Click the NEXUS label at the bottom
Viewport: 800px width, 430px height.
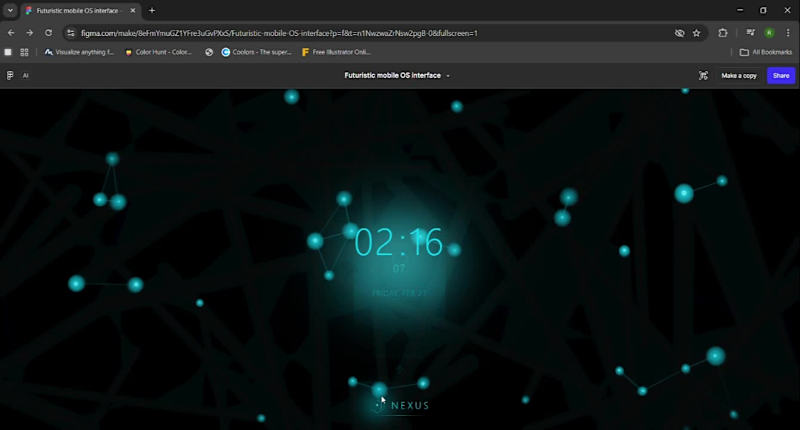point(410,406)
